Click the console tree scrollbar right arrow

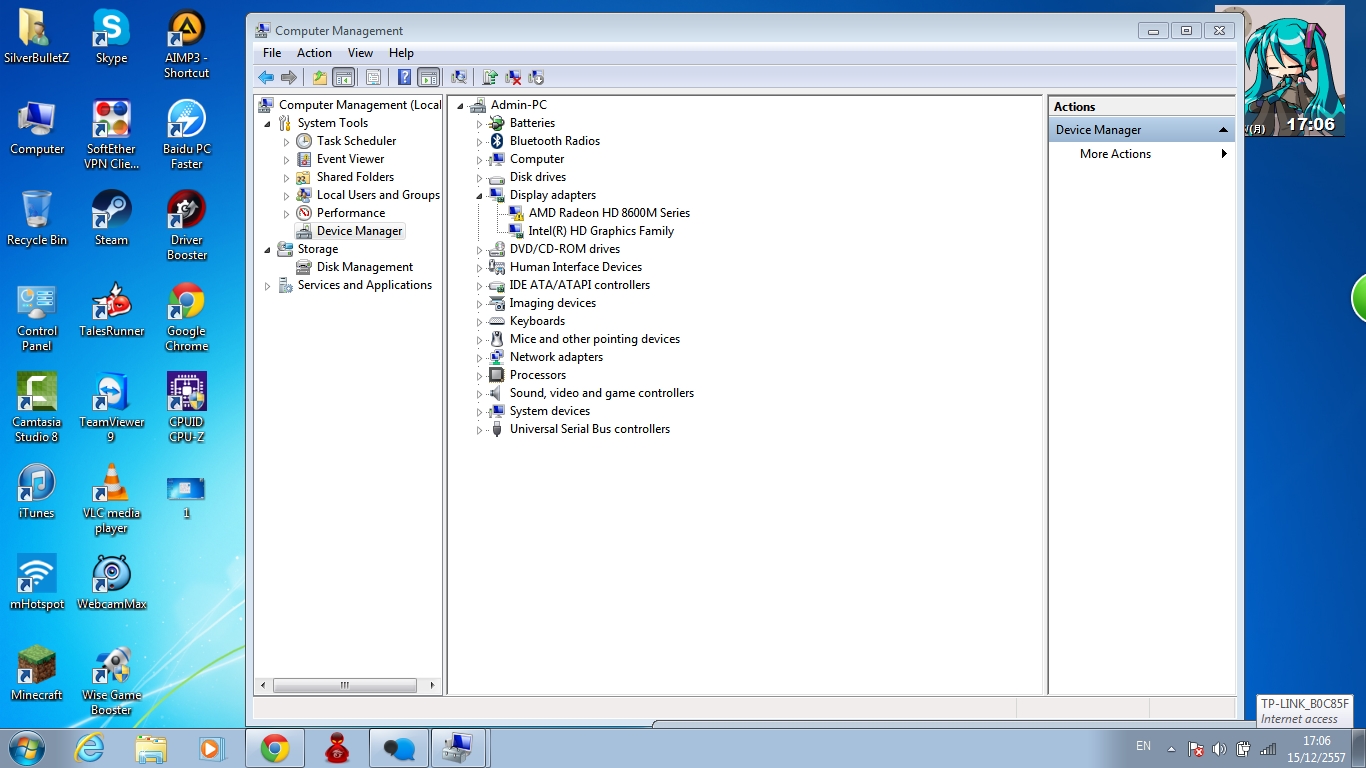tap(433, 686)
